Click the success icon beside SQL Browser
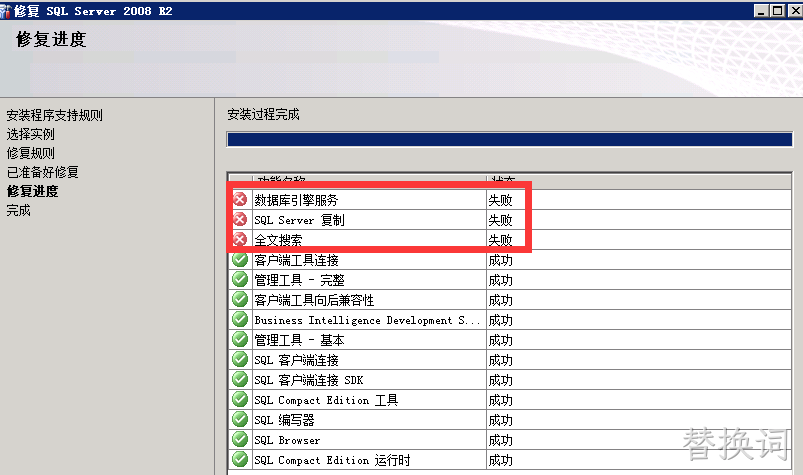 tap(240, 439)
